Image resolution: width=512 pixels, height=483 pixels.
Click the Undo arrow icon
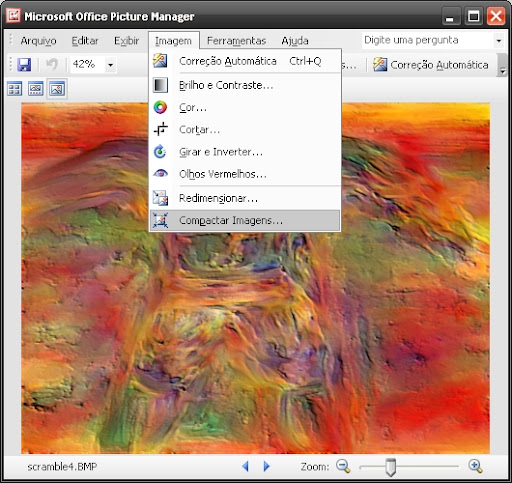[x=52, y=64]
